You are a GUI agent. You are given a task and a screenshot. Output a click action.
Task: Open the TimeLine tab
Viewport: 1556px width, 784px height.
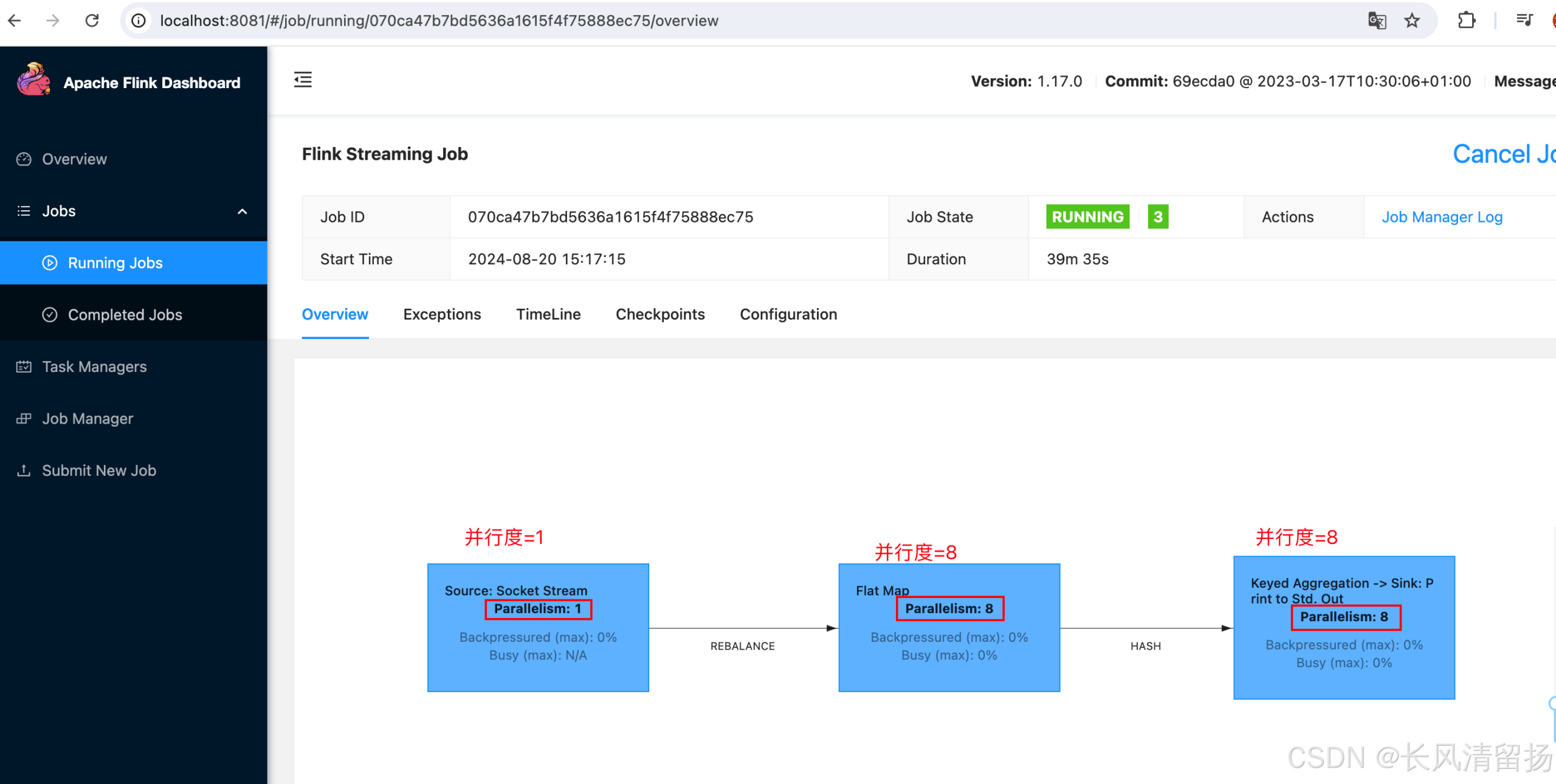point(548,314)
